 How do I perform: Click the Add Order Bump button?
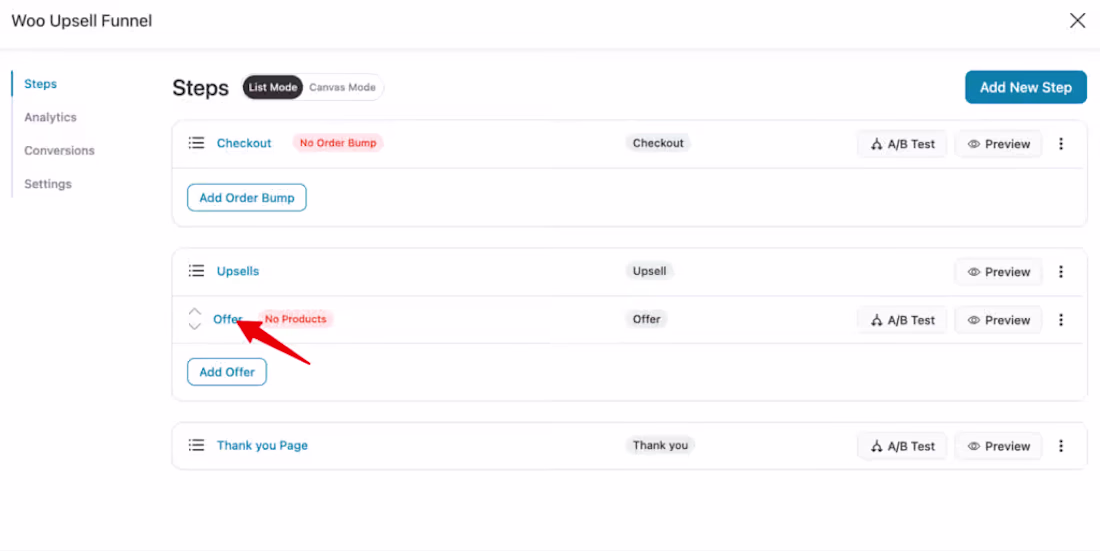click(x=247, y=198)
